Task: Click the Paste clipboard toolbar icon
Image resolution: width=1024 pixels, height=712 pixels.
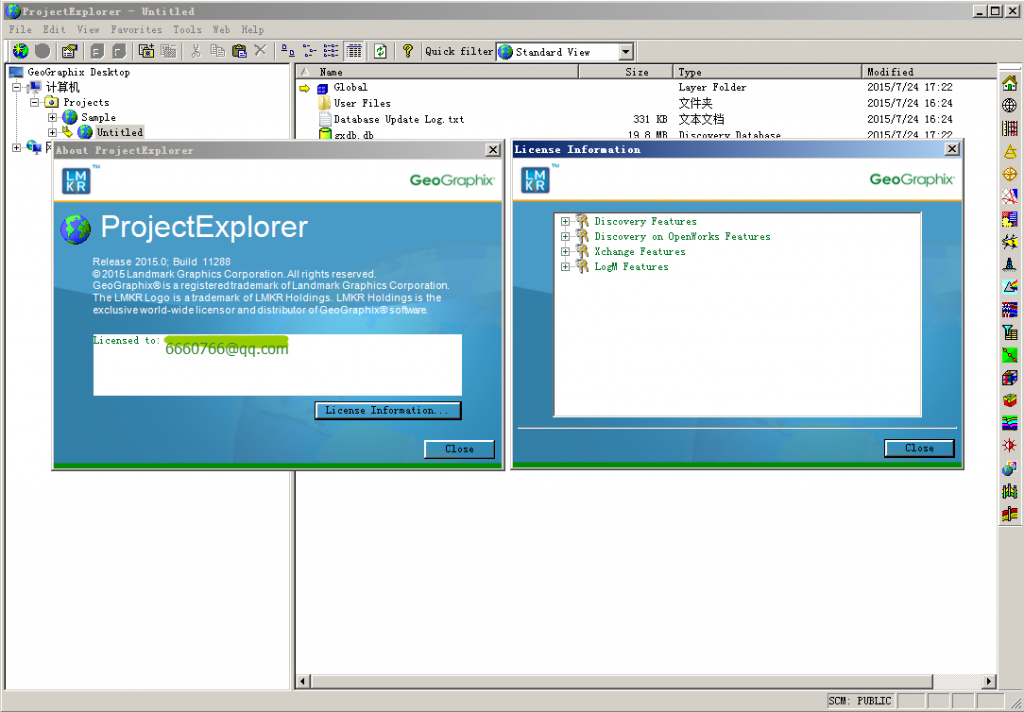Action: (240, 51)
